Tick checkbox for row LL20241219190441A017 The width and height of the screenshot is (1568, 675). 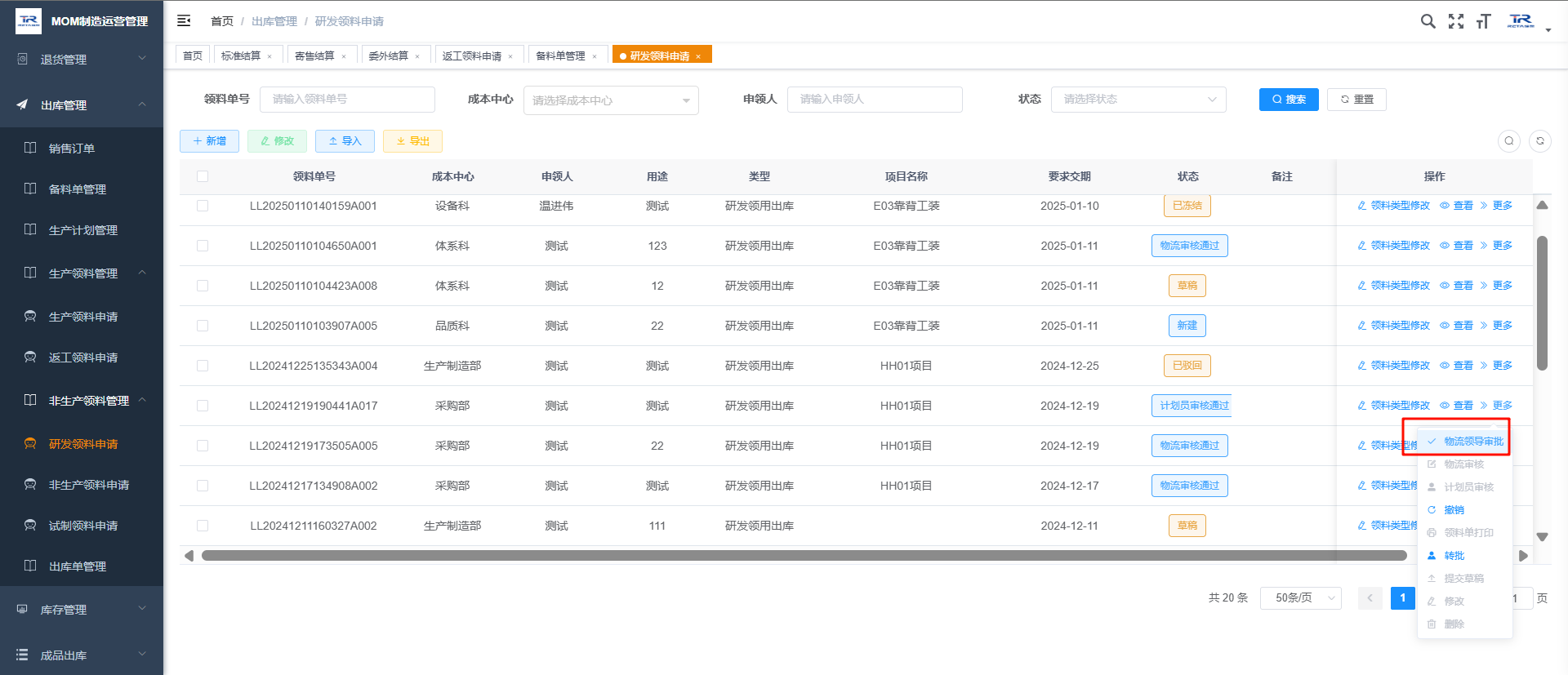(x=203, y=406)
